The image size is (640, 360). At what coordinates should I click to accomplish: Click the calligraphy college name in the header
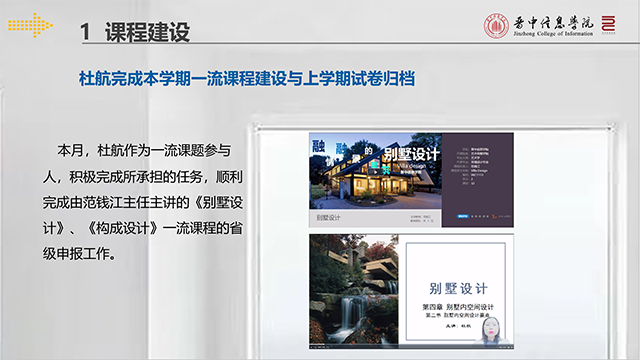(x=553, y=22)
